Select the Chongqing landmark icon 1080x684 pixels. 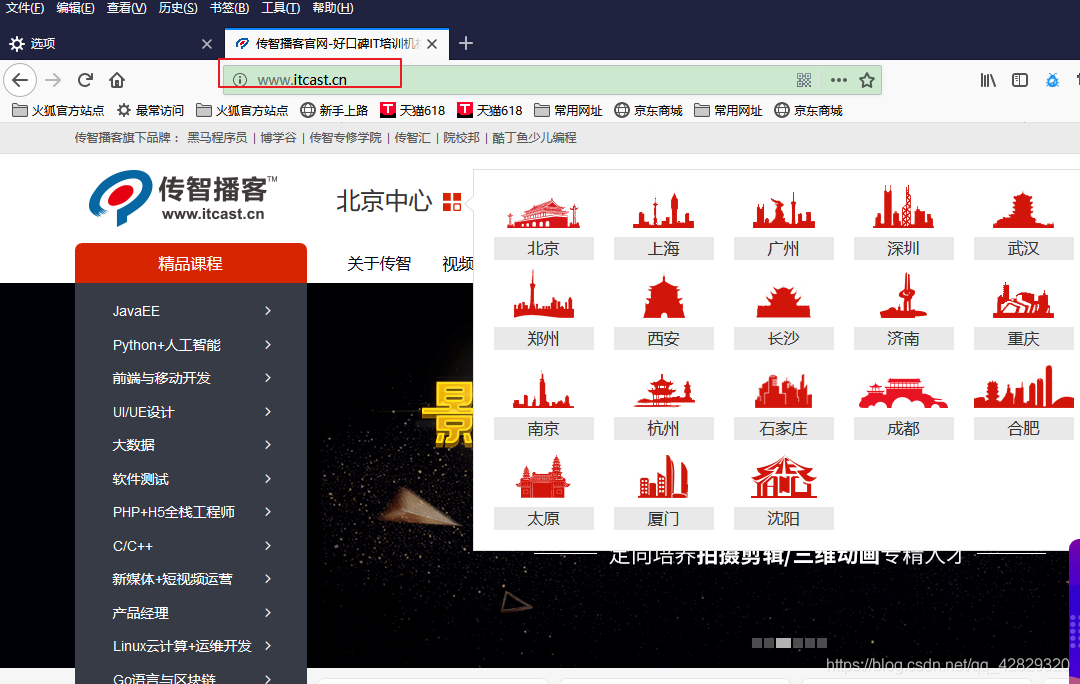click(1023, 300)
